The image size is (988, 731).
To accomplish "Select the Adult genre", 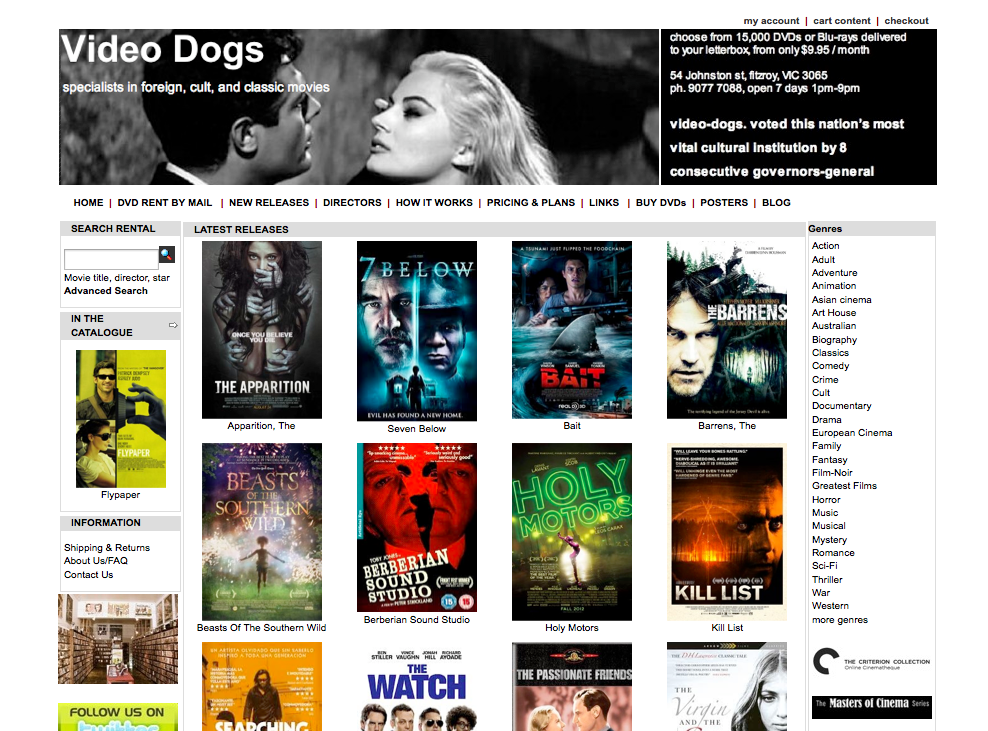I will point(823,260).
